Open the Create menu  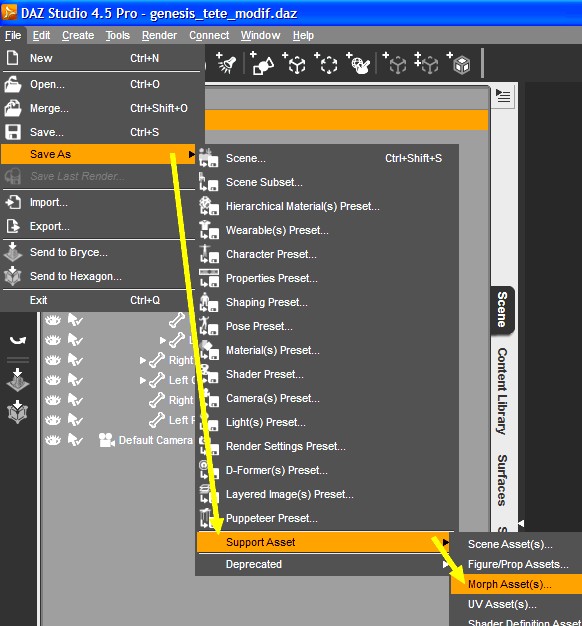pos(78,36)
